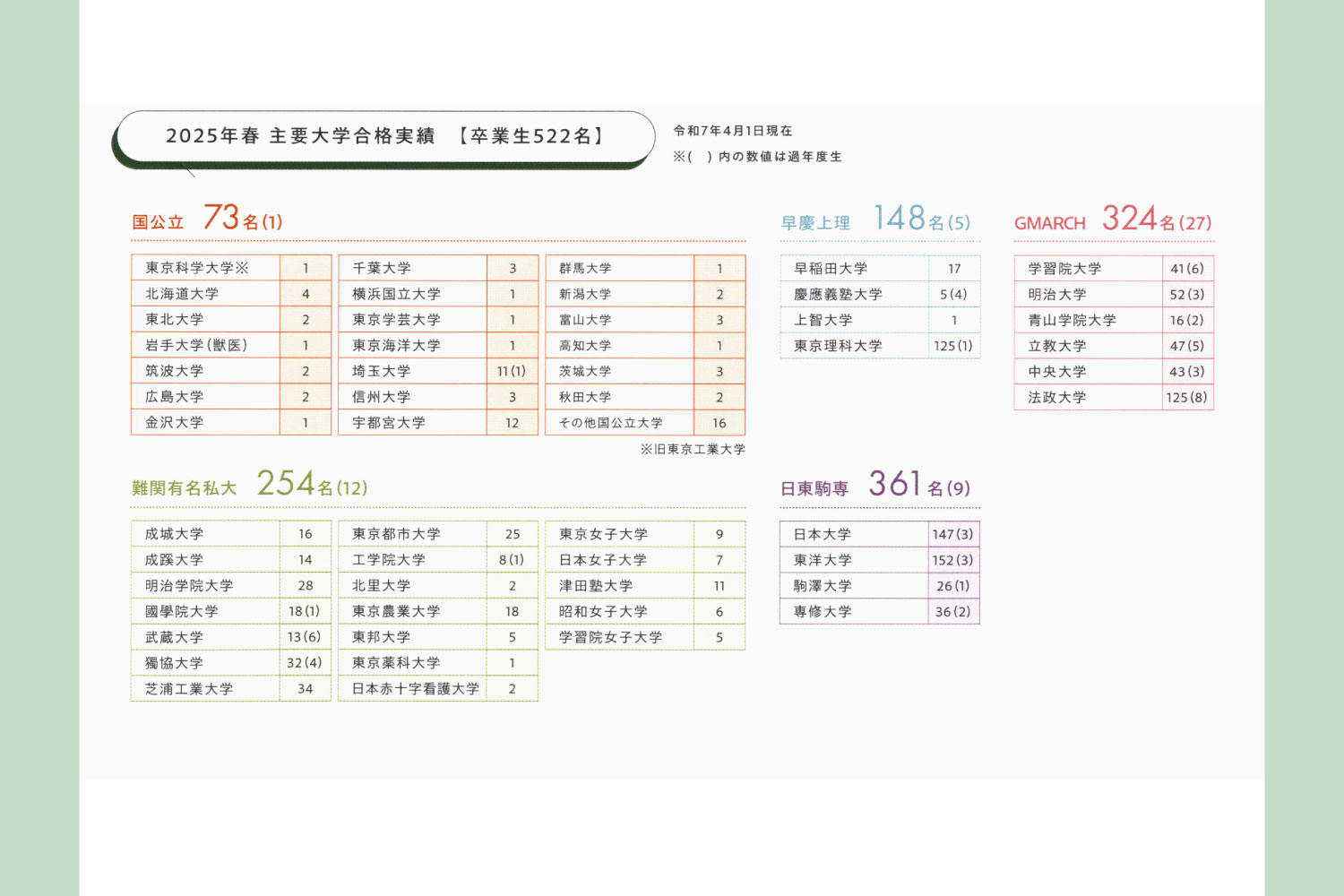Select the 岩手大学(獣医) entry
The image size is (1344, 896).
click(196, 345)
